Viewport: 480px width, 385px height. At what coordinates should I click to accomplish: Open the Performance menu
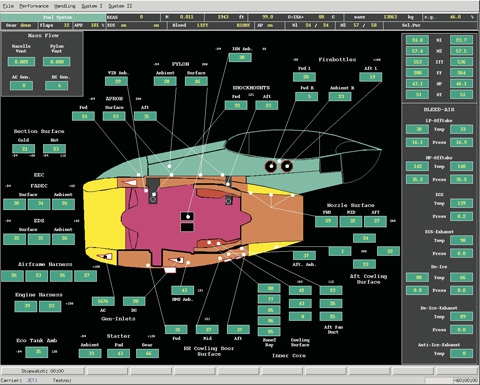(x=34, y=6)
